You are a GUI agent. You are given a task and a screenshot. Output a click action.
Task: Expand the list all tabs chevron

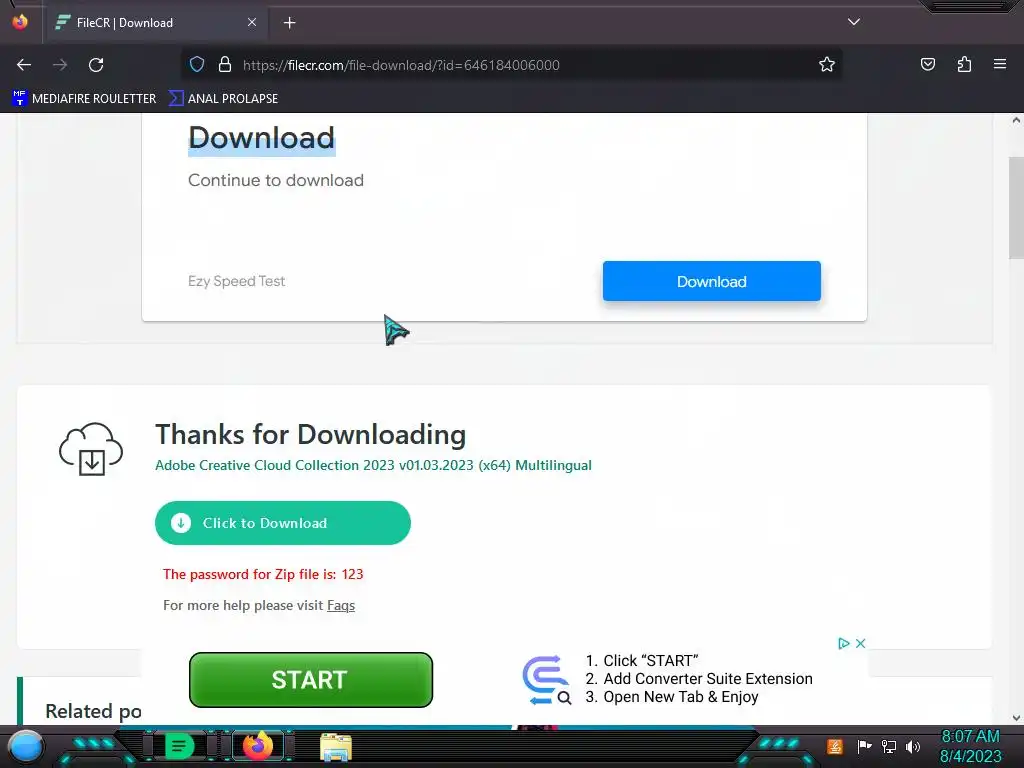854,22
